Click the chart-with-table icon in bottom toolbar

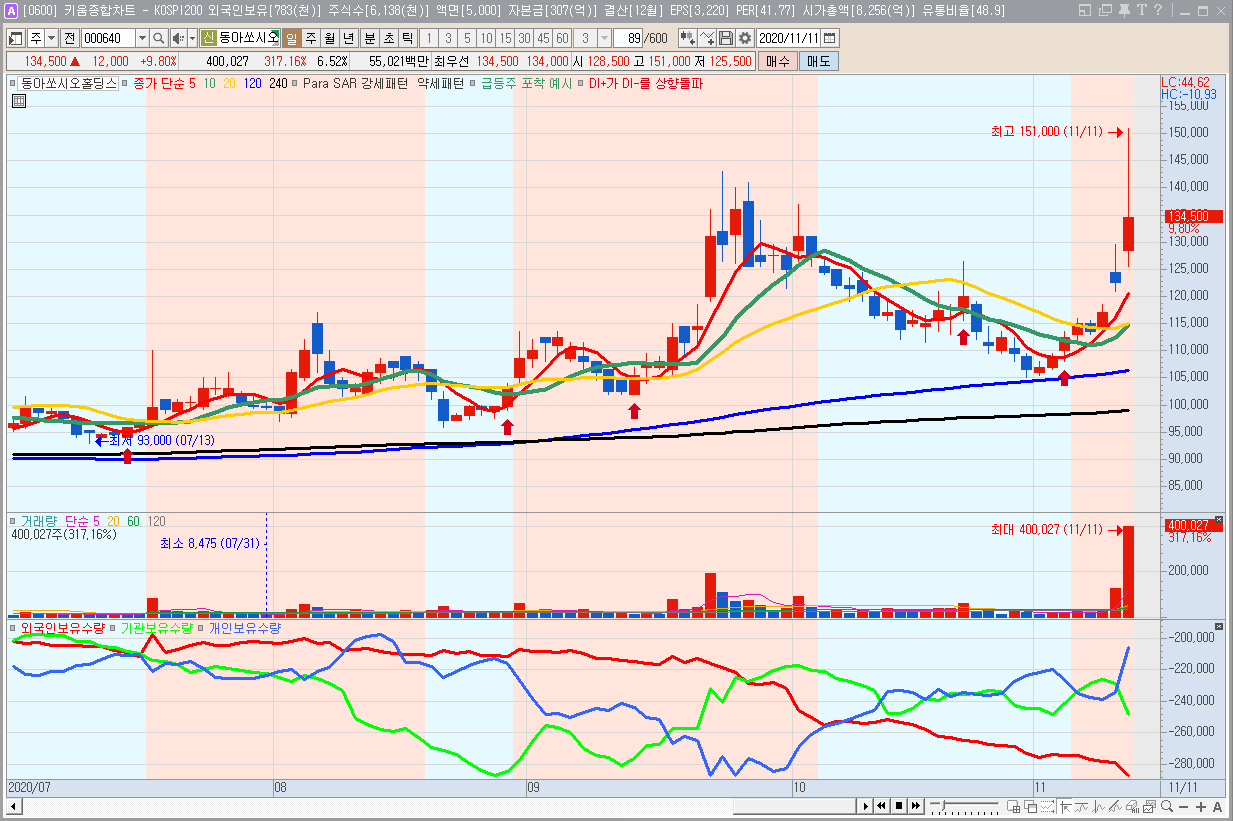[x=1014, y=807]
